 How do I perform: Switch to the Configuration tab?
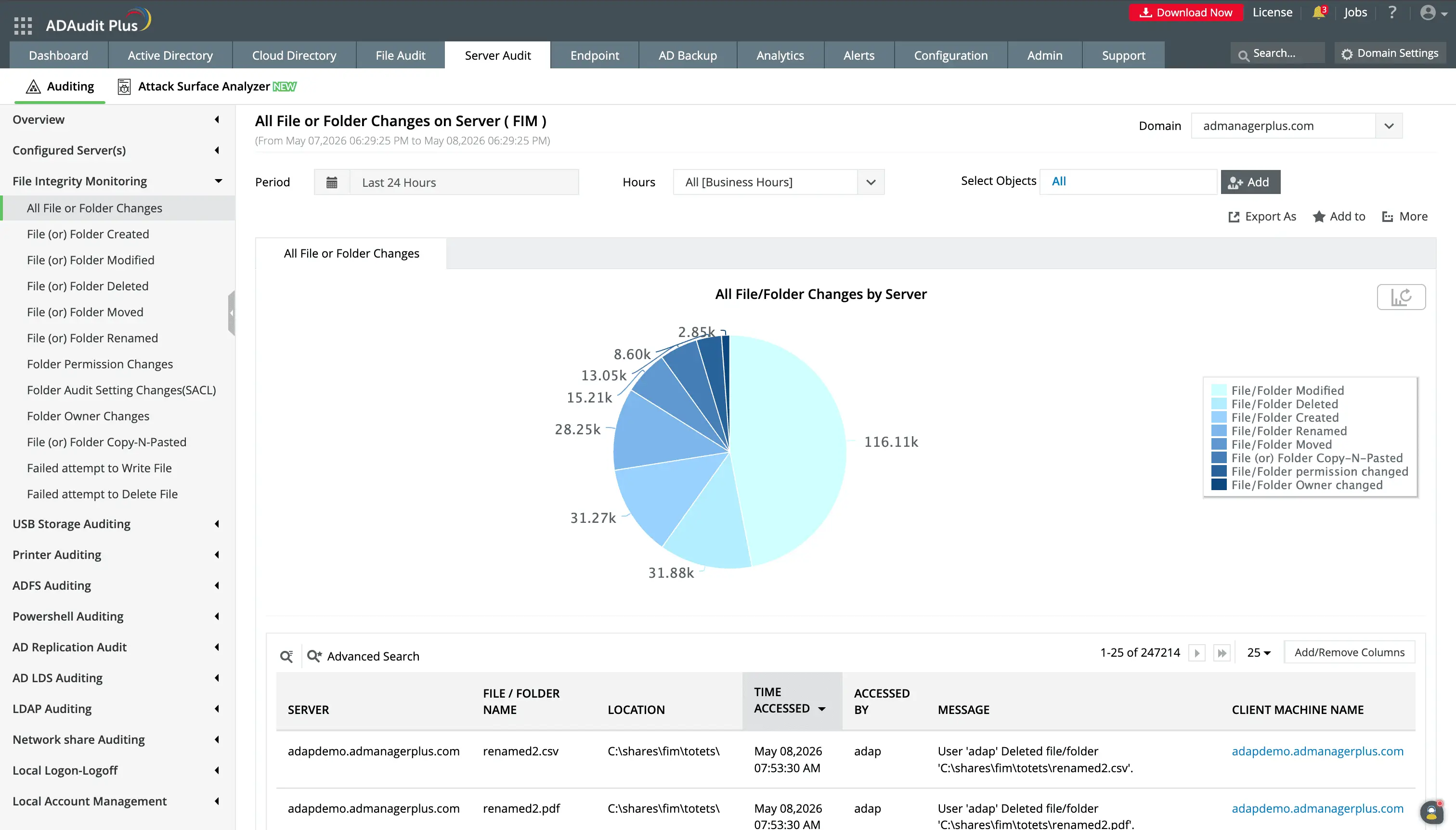tap(950, 55)
